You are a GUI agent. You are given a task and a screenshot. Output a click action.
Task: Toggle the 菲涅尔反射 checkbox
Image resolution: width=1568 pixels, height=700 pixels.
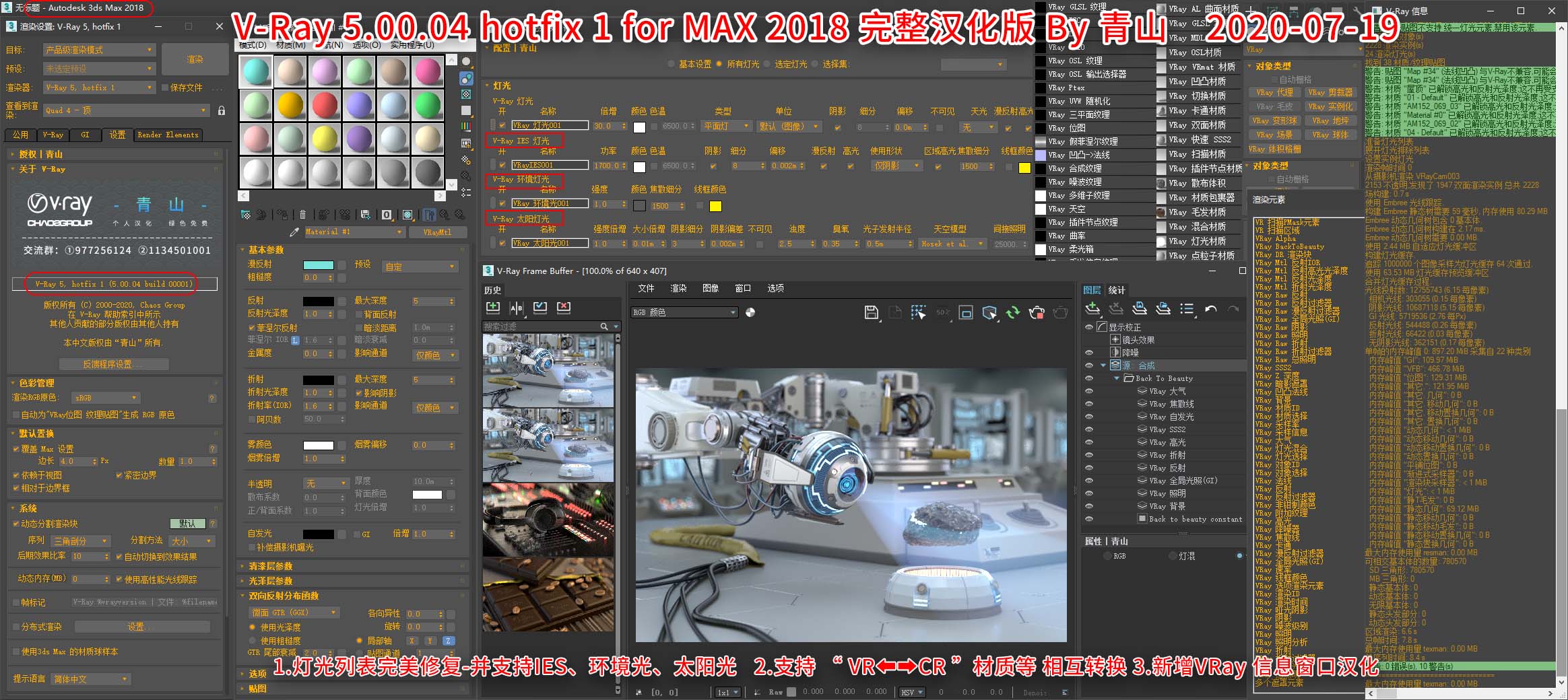(252, 328)
